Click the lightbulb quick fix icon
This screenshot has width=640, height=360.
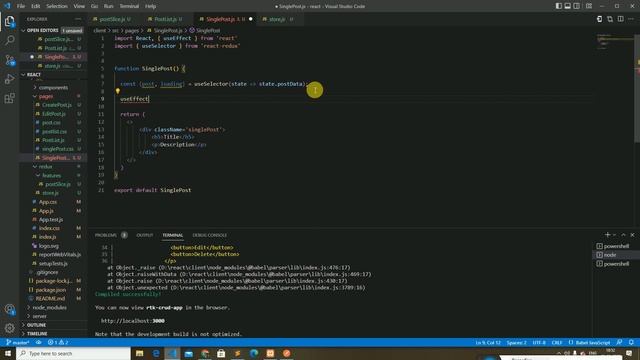(118, 91)
